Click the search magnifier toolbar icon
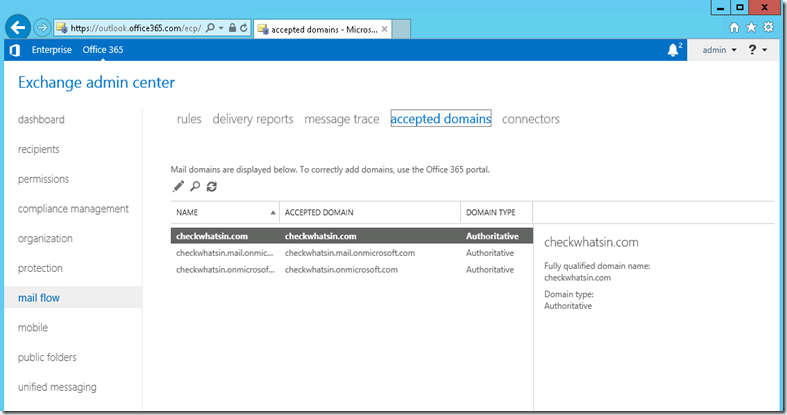Image resolution: width=787 pixels, height=415 pixels. click(x=195, y=186)
